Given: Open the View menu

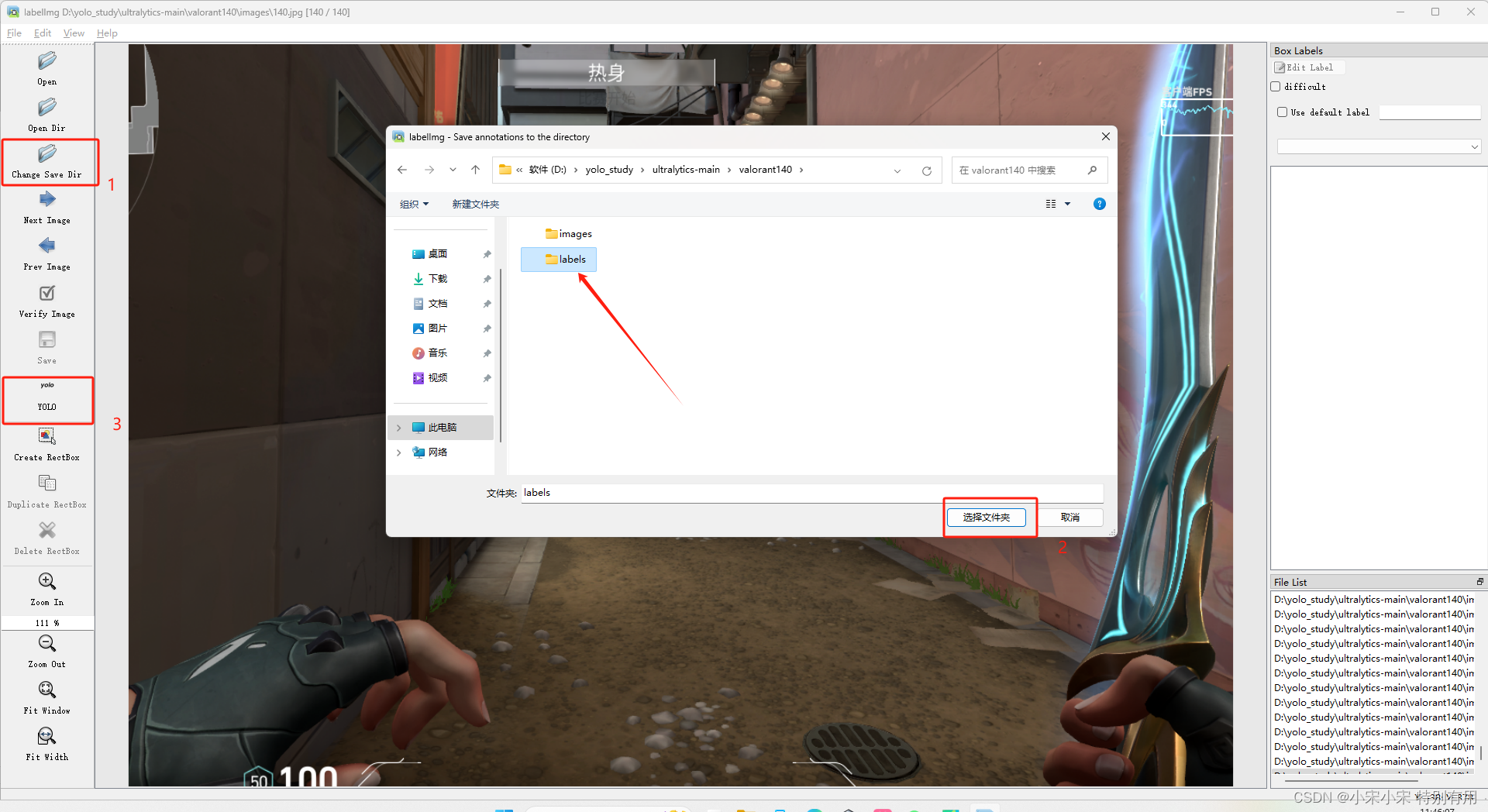Looking at the screenshot, I should tap(74, 33).
